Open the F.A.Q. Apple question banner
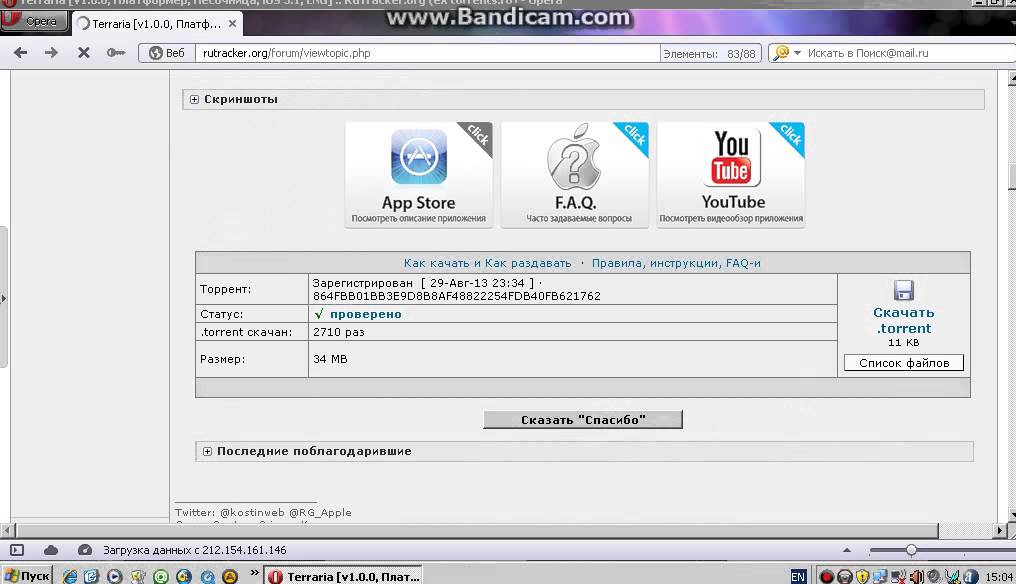The width and height of the screenshot is (1016, 584). [x=575, y=174]
